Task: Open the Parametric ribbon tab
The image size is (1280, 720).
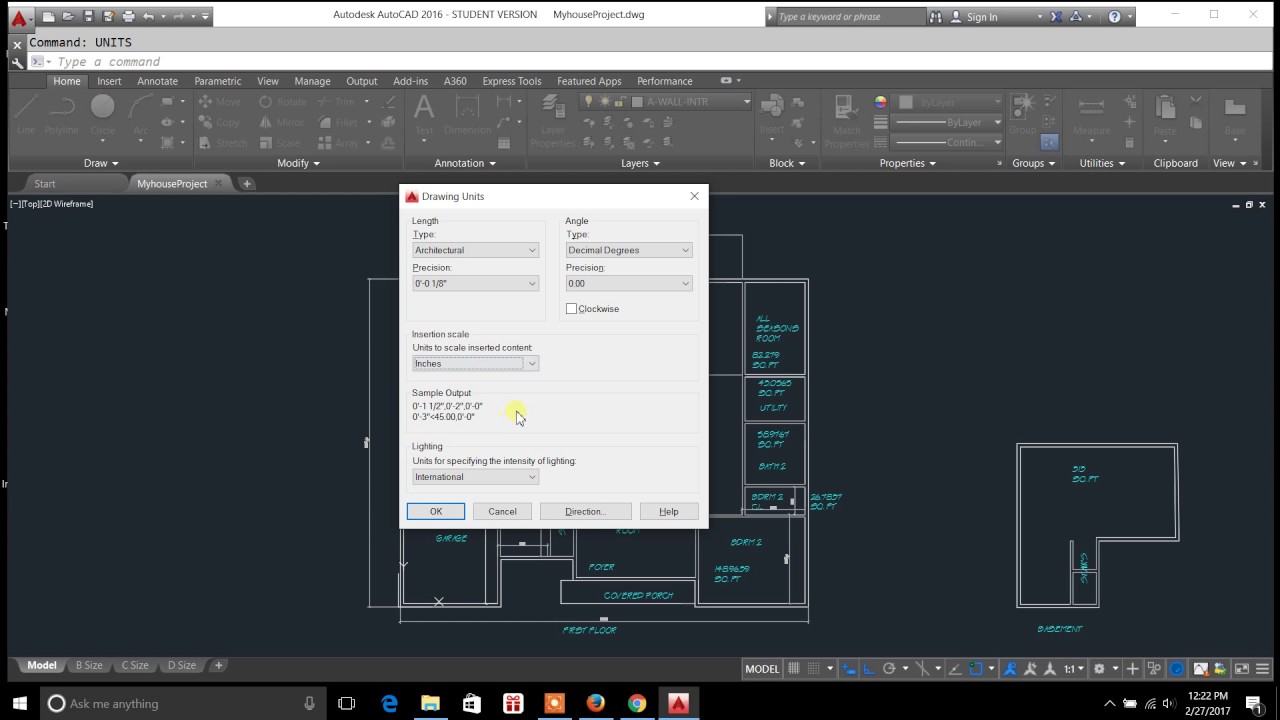Action: [x=217, y=81]
